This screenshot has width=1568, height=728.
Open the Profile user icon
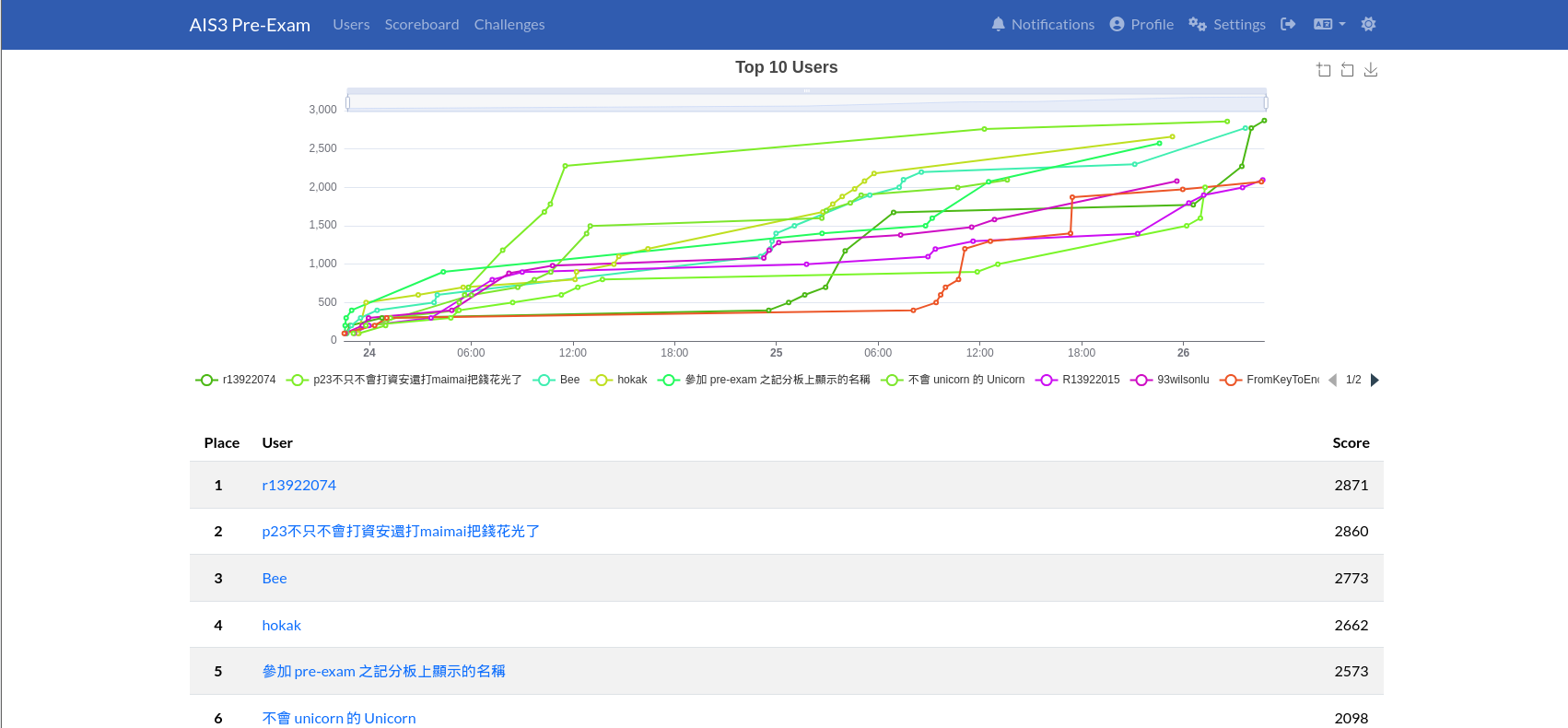tap(1117, 24)
